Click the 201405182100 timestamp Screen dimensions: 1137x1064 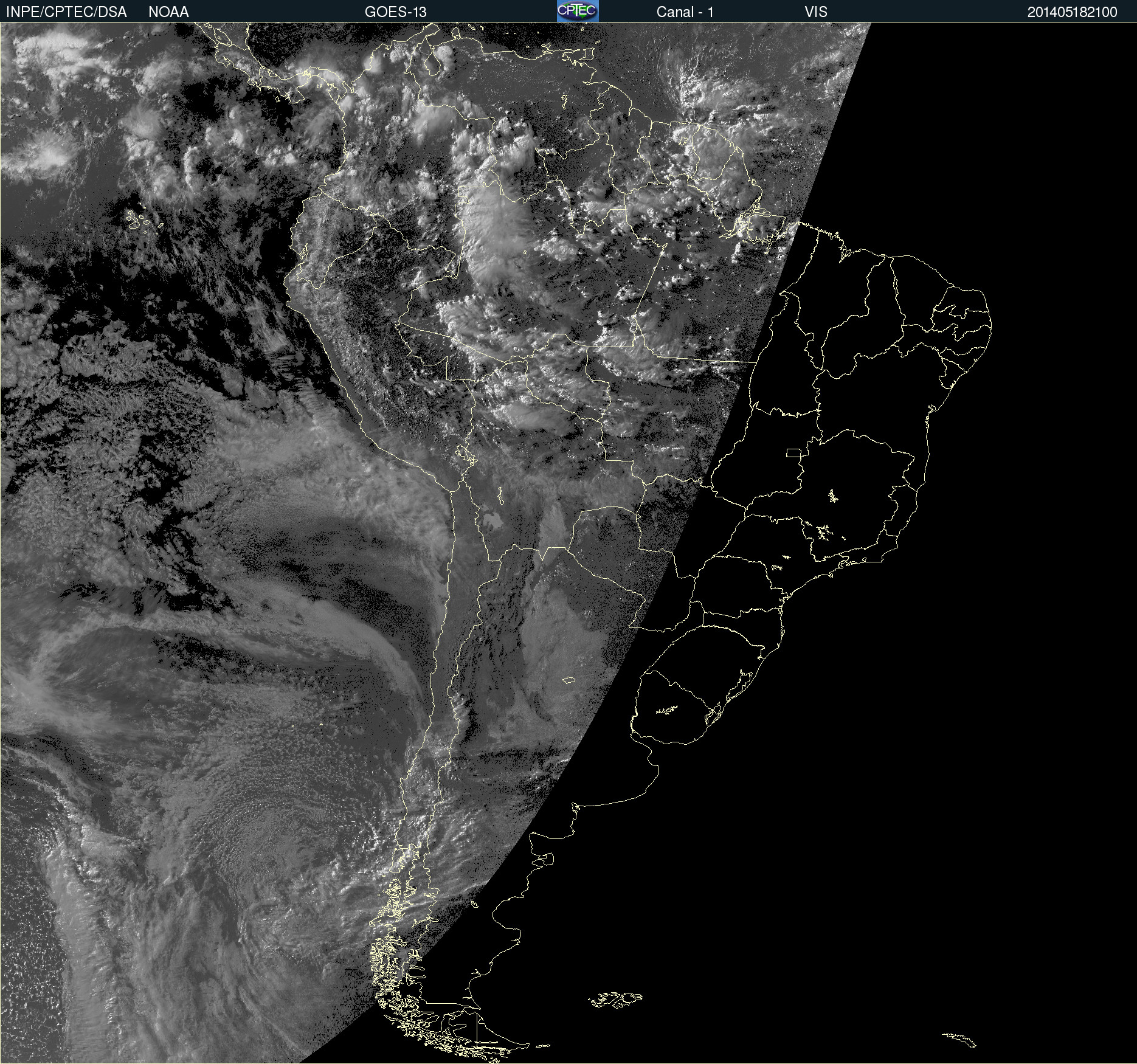tap(1073, 12)
